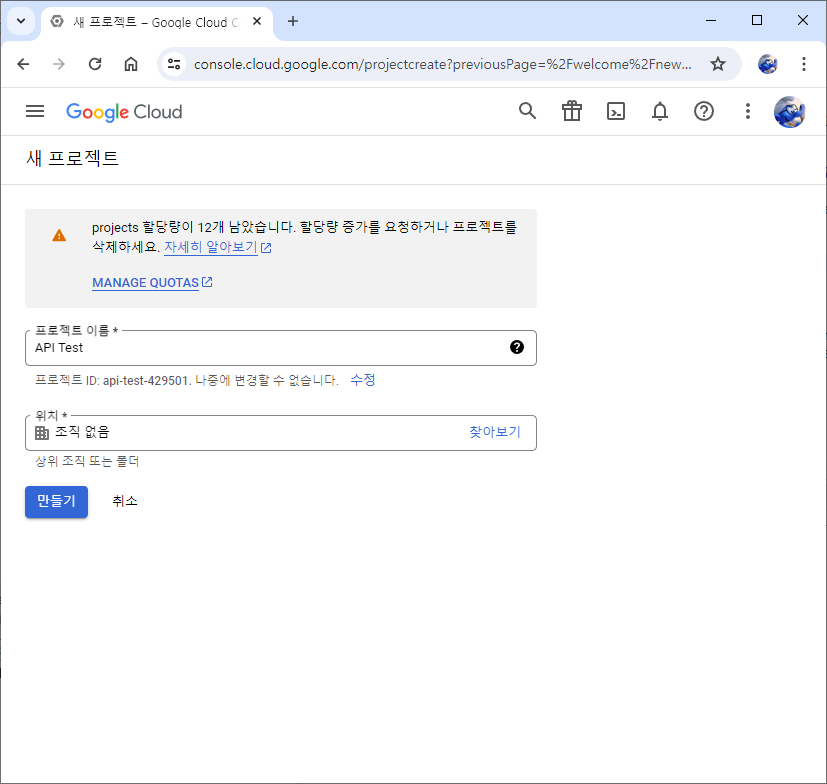Screen dimensions: 827x784
Task: Open a new browser tab
Action: tap(293, 21)
